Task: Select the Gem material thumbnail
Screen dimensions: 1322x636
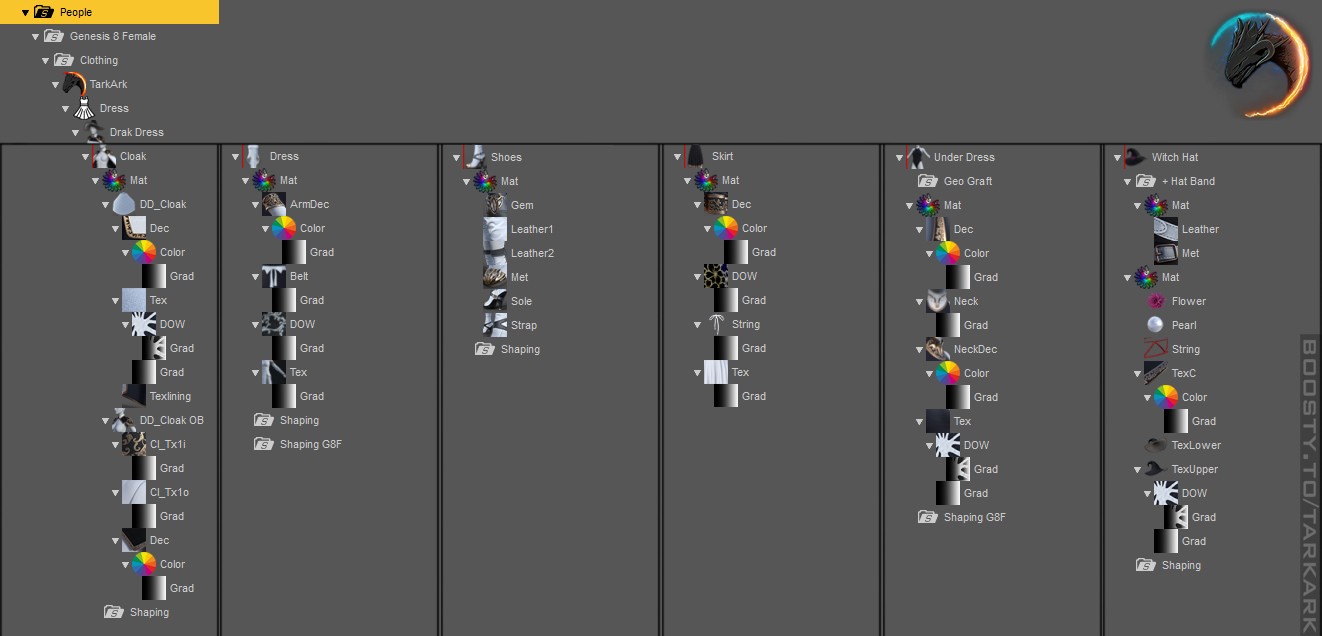Action: [x=495, y=205]
